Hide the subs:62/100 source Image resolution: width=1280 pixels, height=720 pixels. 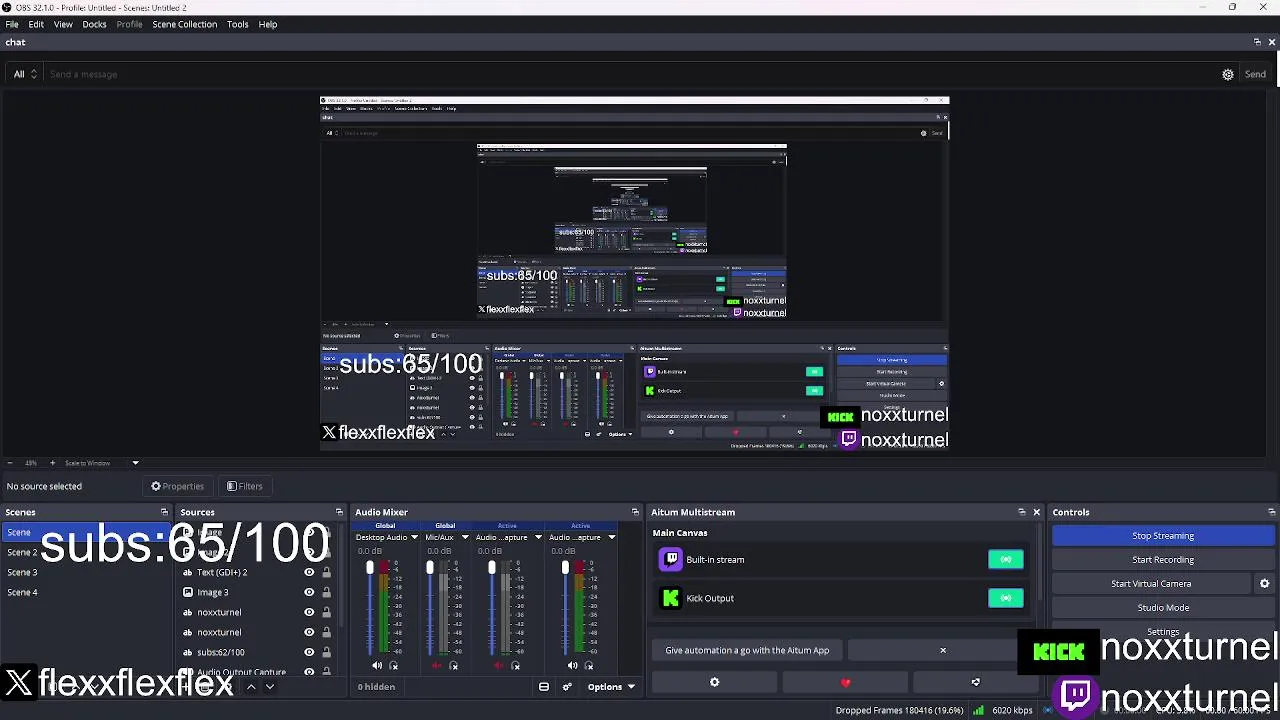point(309,652)
